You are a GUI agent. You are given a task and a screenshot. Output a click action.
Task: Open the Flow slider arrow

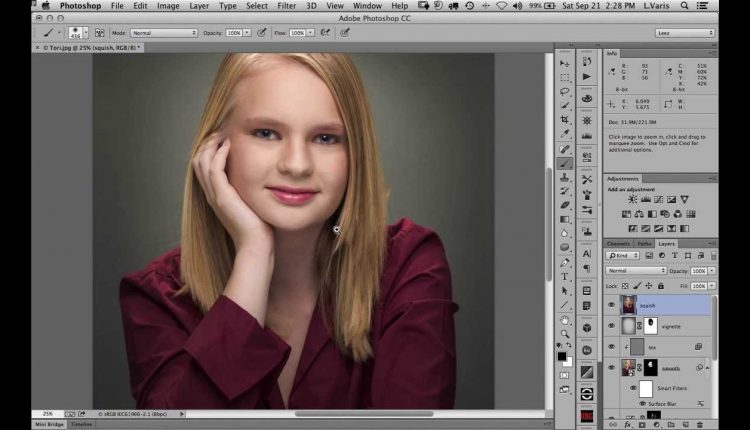310,33
